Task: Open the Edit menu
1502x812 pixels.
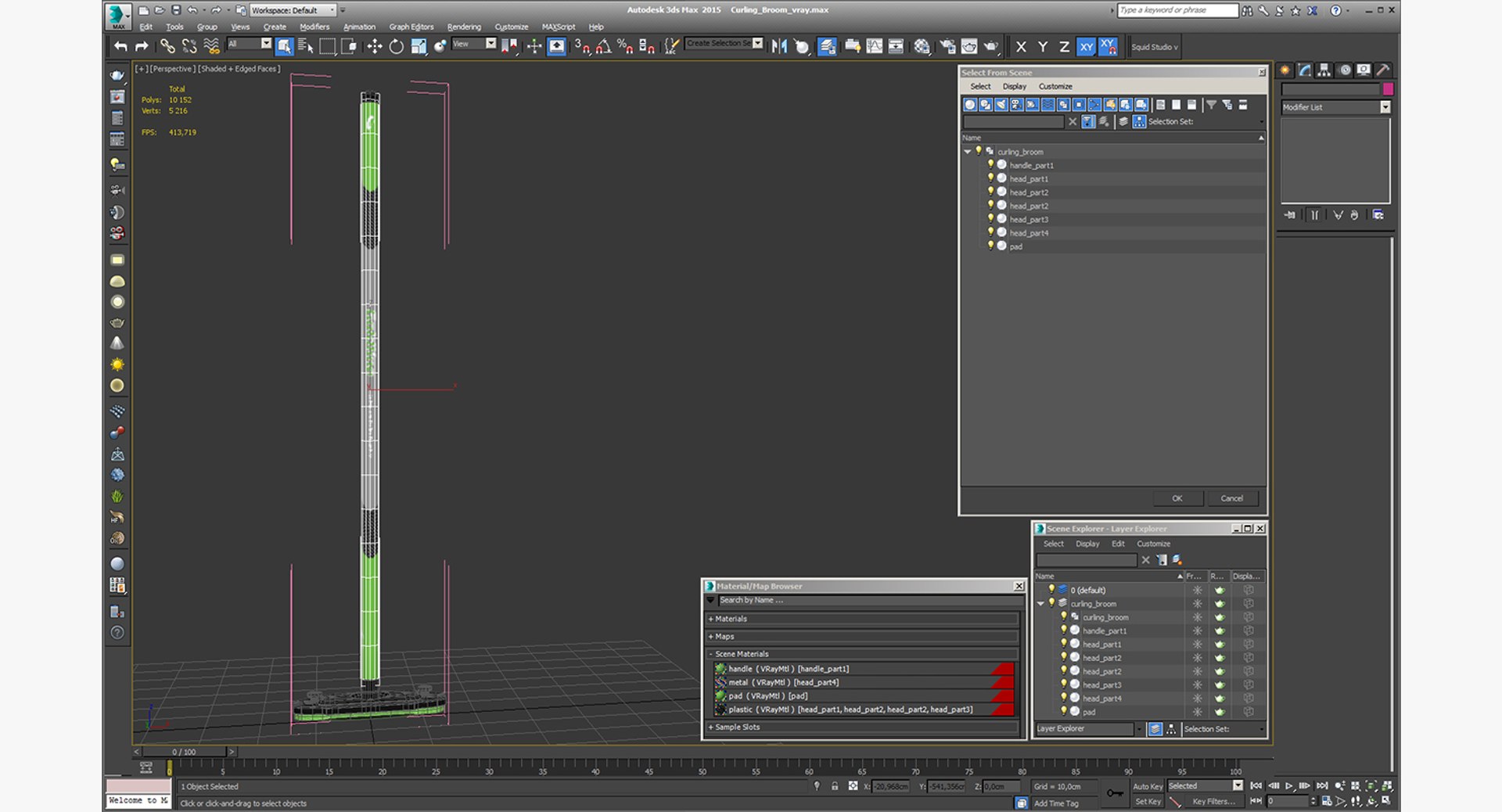Action: pyautogui.click(x=146, y=27)
